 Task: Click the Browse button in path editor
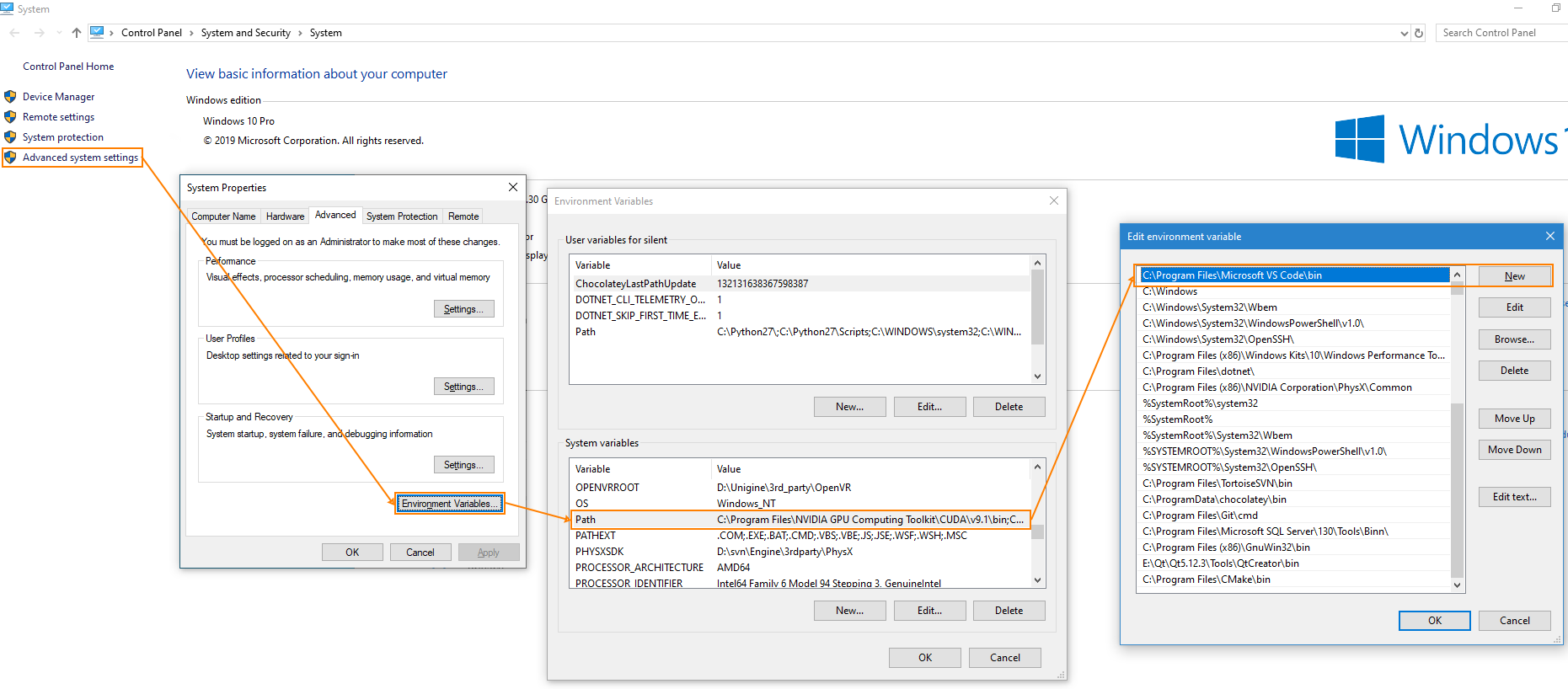coord(1514,339)
